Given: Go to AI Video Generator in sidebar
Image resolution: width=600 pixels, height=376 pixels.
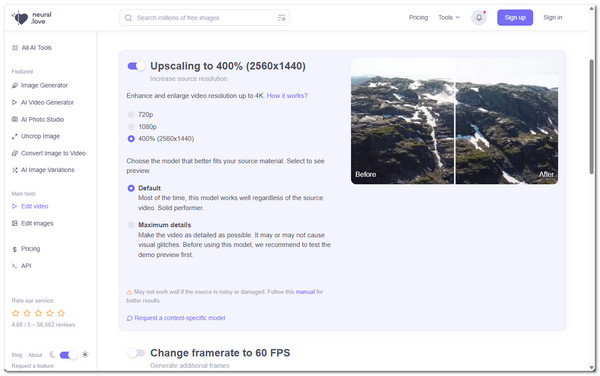Looking at the screenshot, I should coord(47,103).
